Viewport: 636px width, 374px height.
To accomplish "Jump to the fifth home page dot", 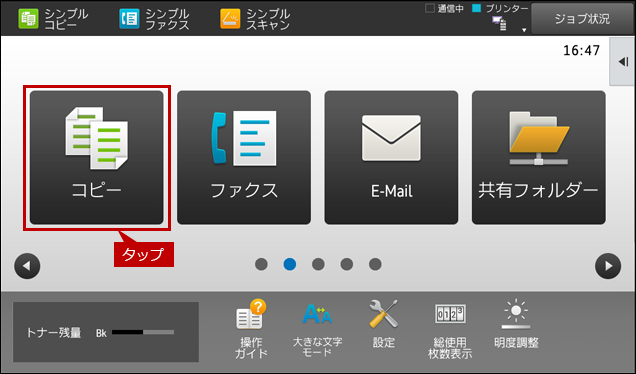I will tap(375, 264).
